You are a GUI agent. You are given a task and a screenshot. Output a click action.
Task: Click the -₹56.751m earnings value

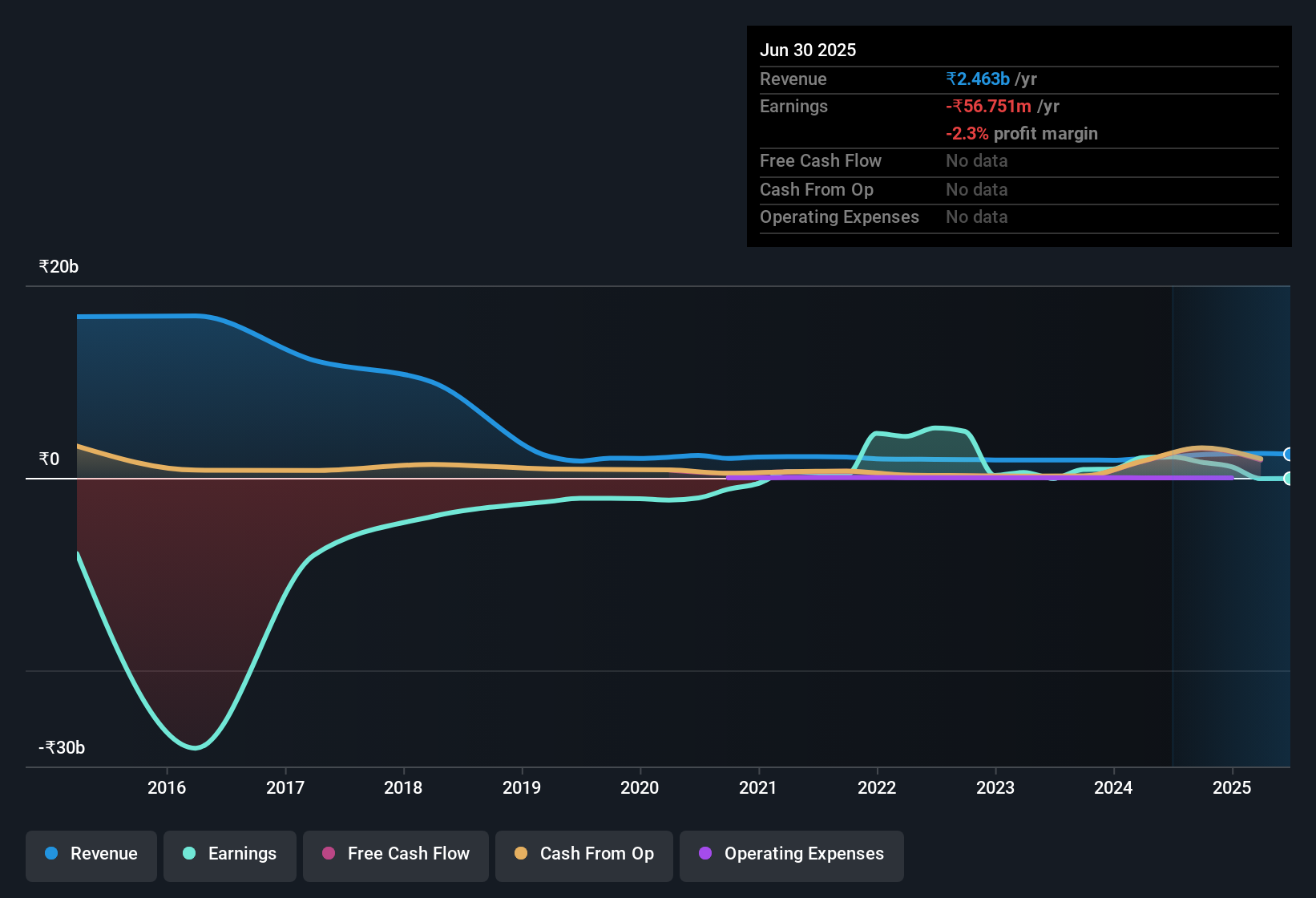point(988,106)
